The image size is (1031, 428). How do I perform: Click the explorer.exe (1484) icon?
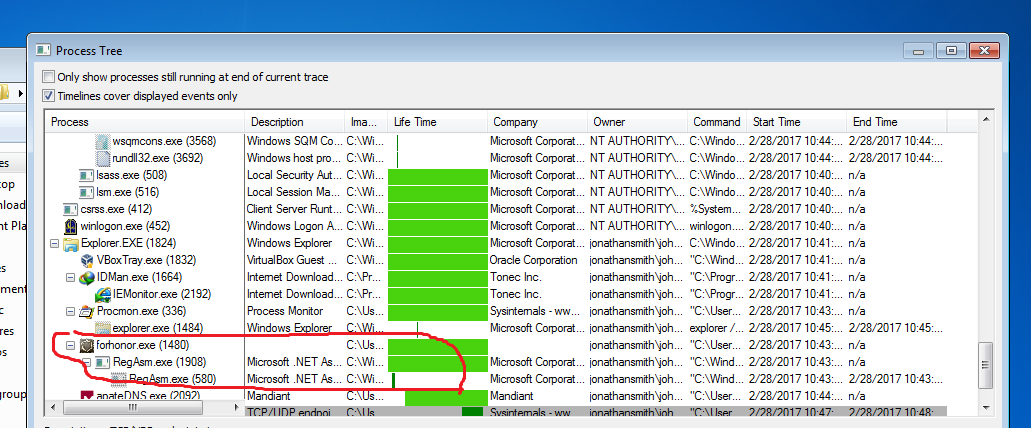coord(103,328)
